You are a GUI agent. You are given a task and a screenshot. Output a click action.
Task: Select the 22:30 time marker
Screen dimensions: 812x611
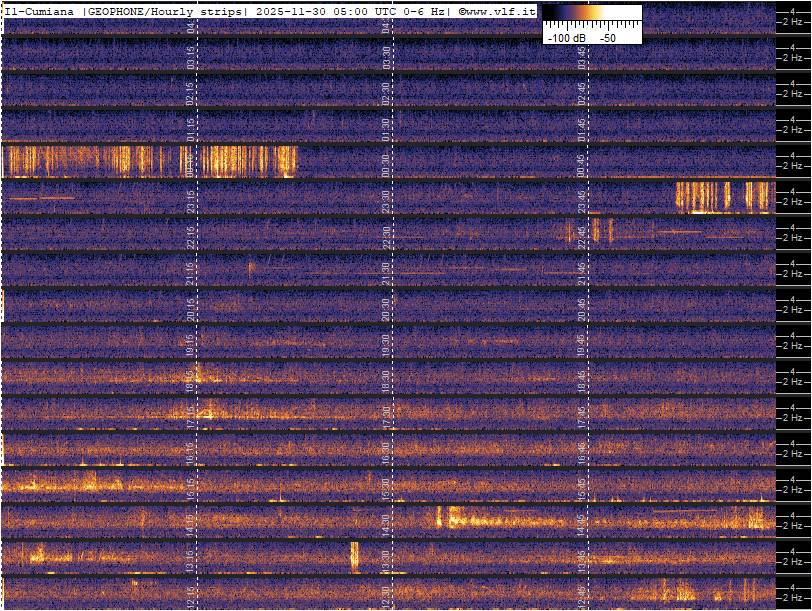click(386, 236)
